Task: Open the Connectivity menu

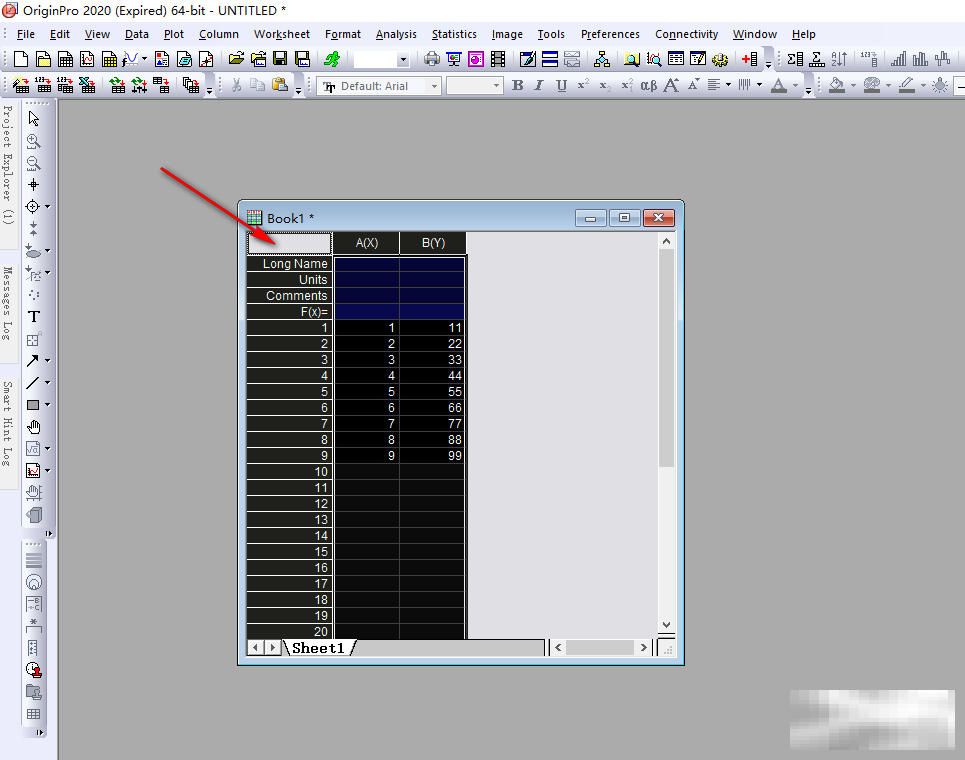Action: (686, 34)
